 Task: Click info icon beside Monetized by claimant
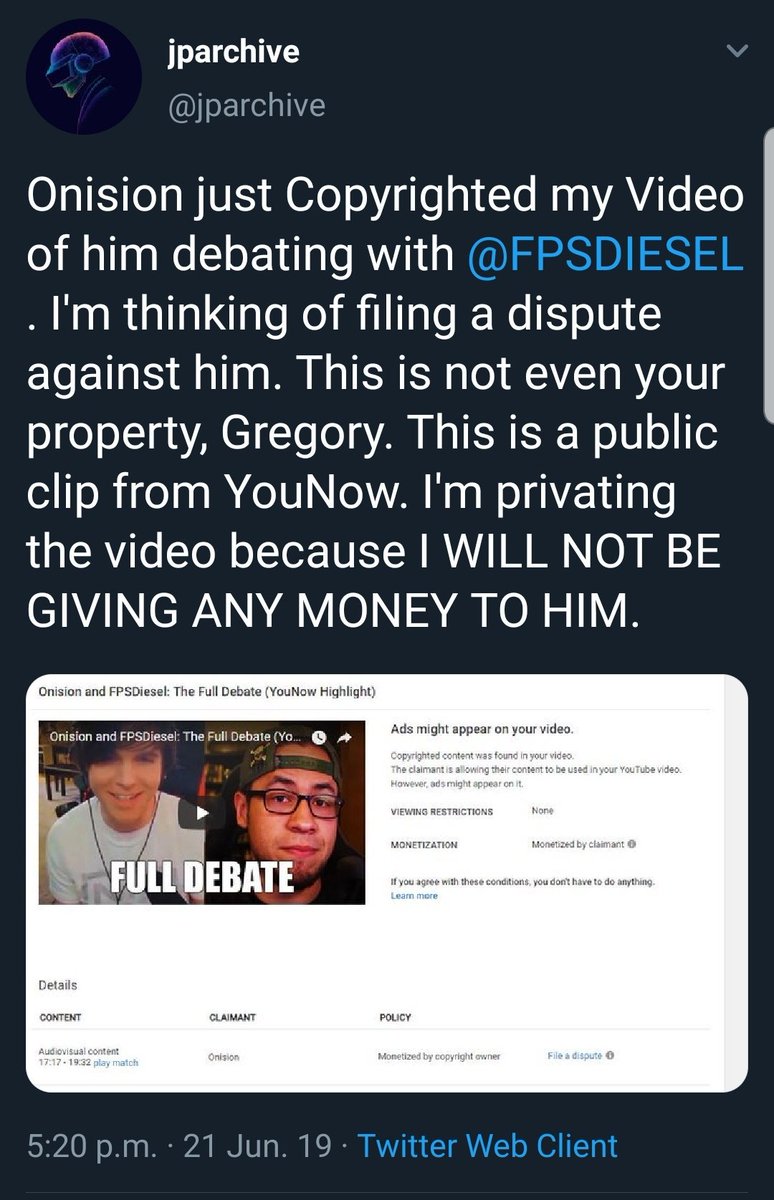632,844
